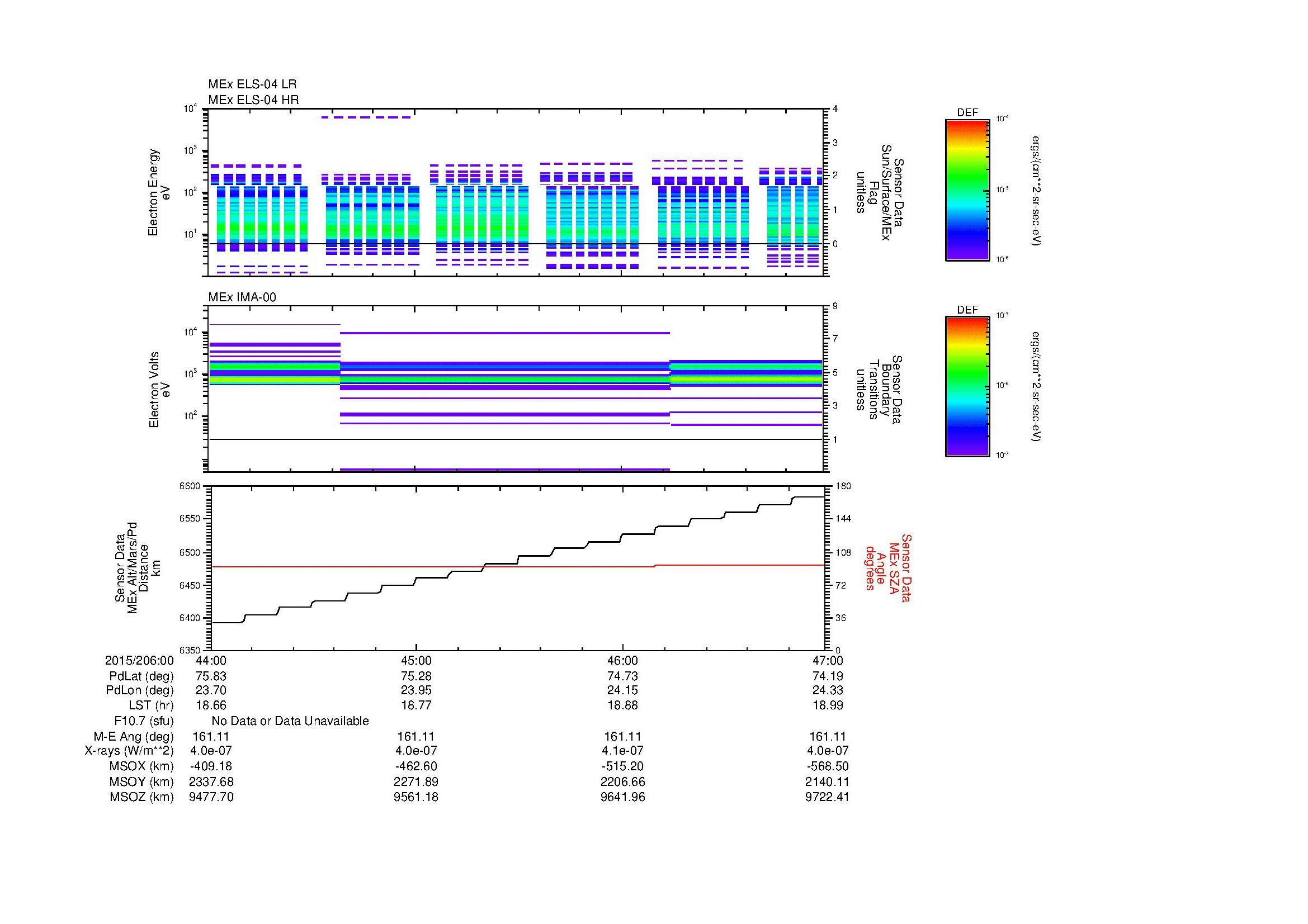Click the top colorbar units 'ergs/(cm**2-sr-sec-eV)'

pyautogui.click(x=1037, y=191)
